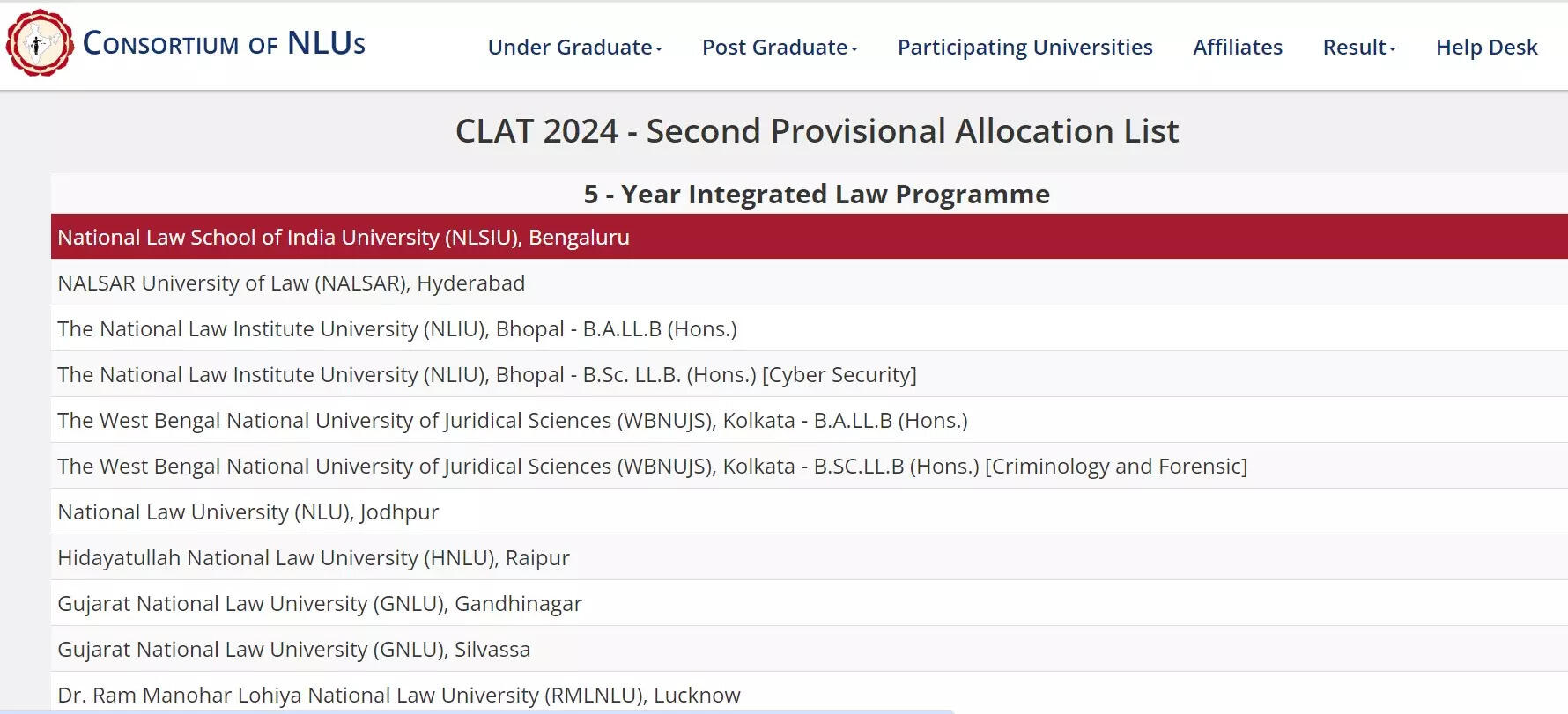The height and width of the screenshot is (714, 1568).
Task: Click the Consortium of NLUs emblem logo
Action: click(x=40, y=43)
